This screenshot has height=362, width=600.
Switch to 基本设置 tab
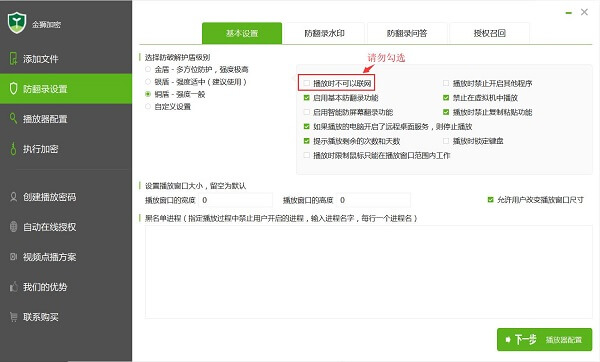click(x=242, y=33)
